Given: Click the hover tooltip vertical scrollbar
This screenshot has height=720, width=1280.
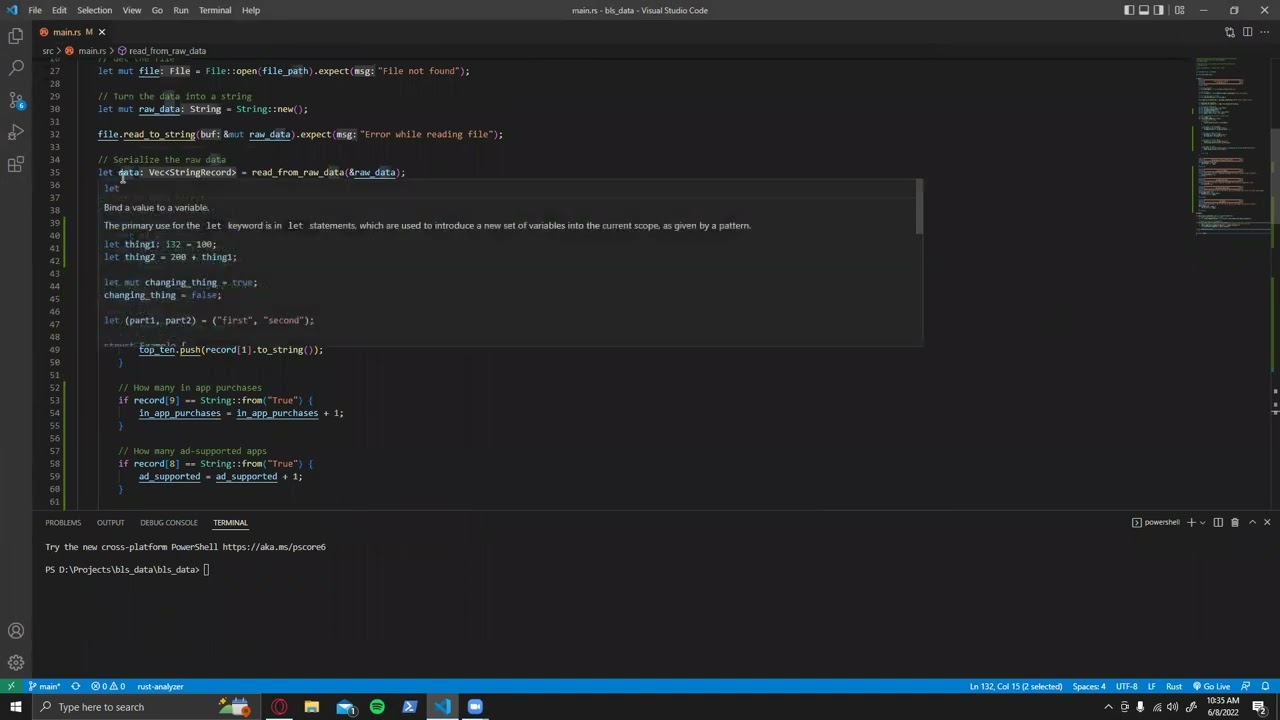Looking at the screenshot, I should [x=918, y=208].
